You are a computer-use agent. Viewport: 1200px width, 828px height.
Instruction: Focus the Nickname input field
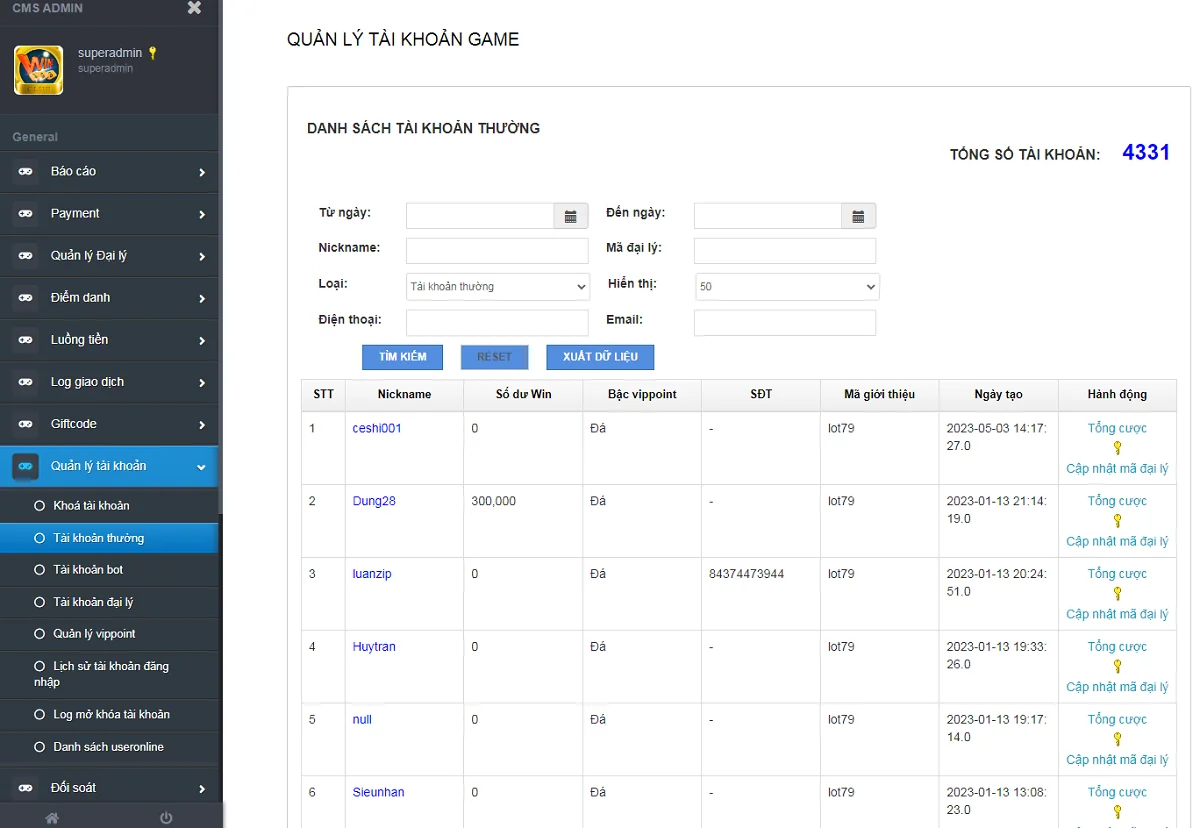[497, 251]
